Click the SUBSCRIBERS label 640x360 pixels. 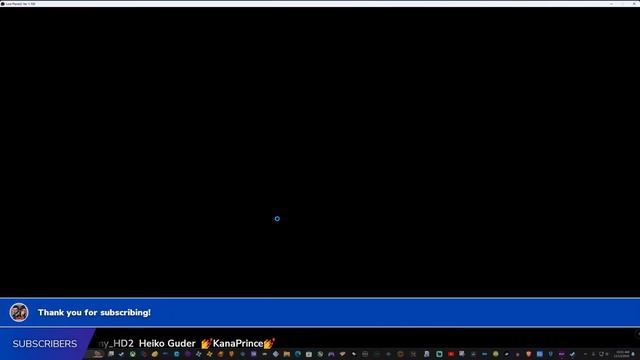pyautogui.click(x=44, y=344)
